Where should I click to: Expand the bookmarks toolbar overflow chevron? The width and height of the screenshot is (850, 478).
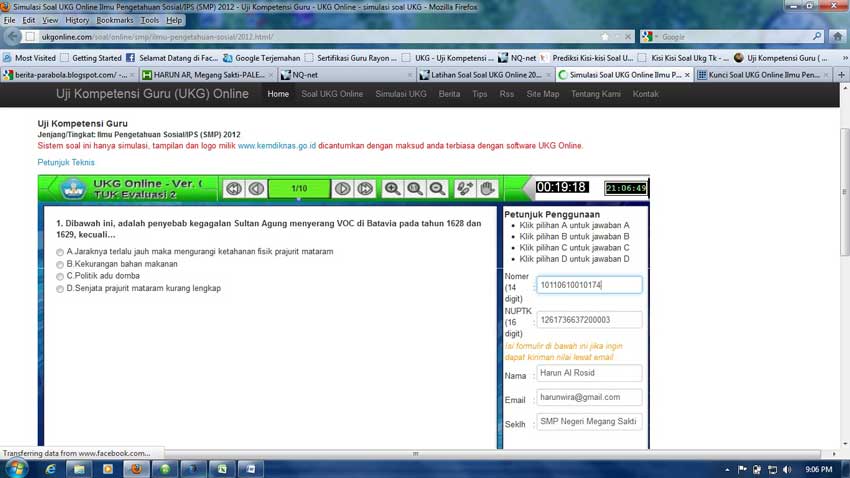click(845, 57)
